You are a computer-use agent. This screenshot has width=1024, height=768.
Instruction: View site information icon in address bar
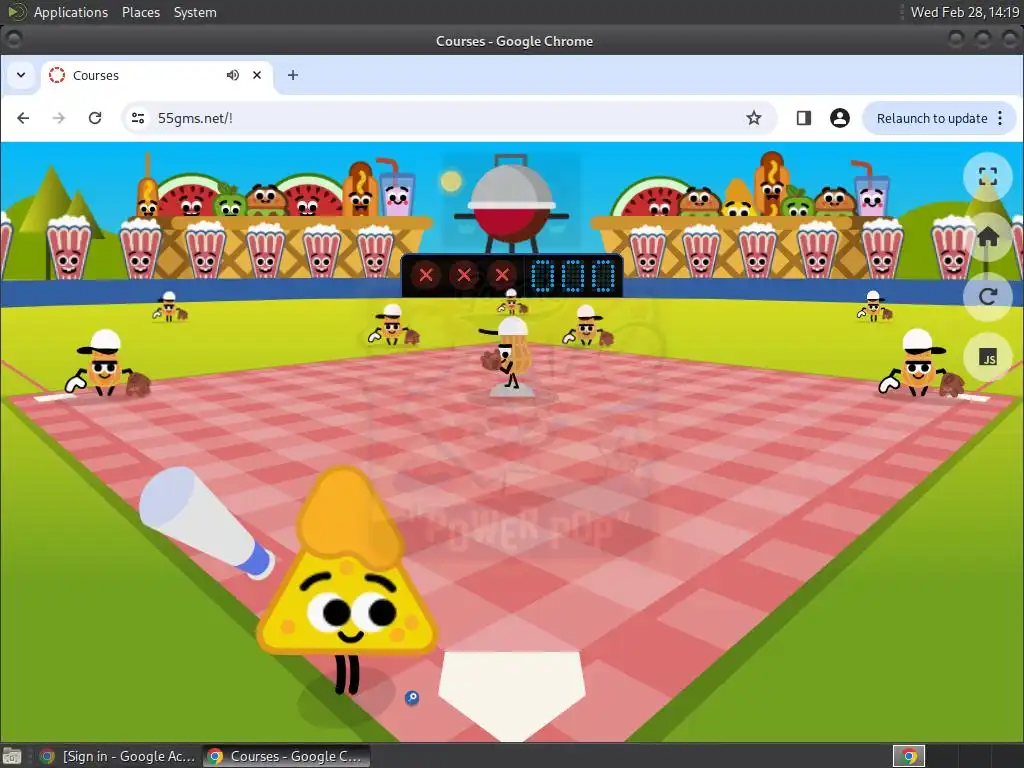[138, 118]
